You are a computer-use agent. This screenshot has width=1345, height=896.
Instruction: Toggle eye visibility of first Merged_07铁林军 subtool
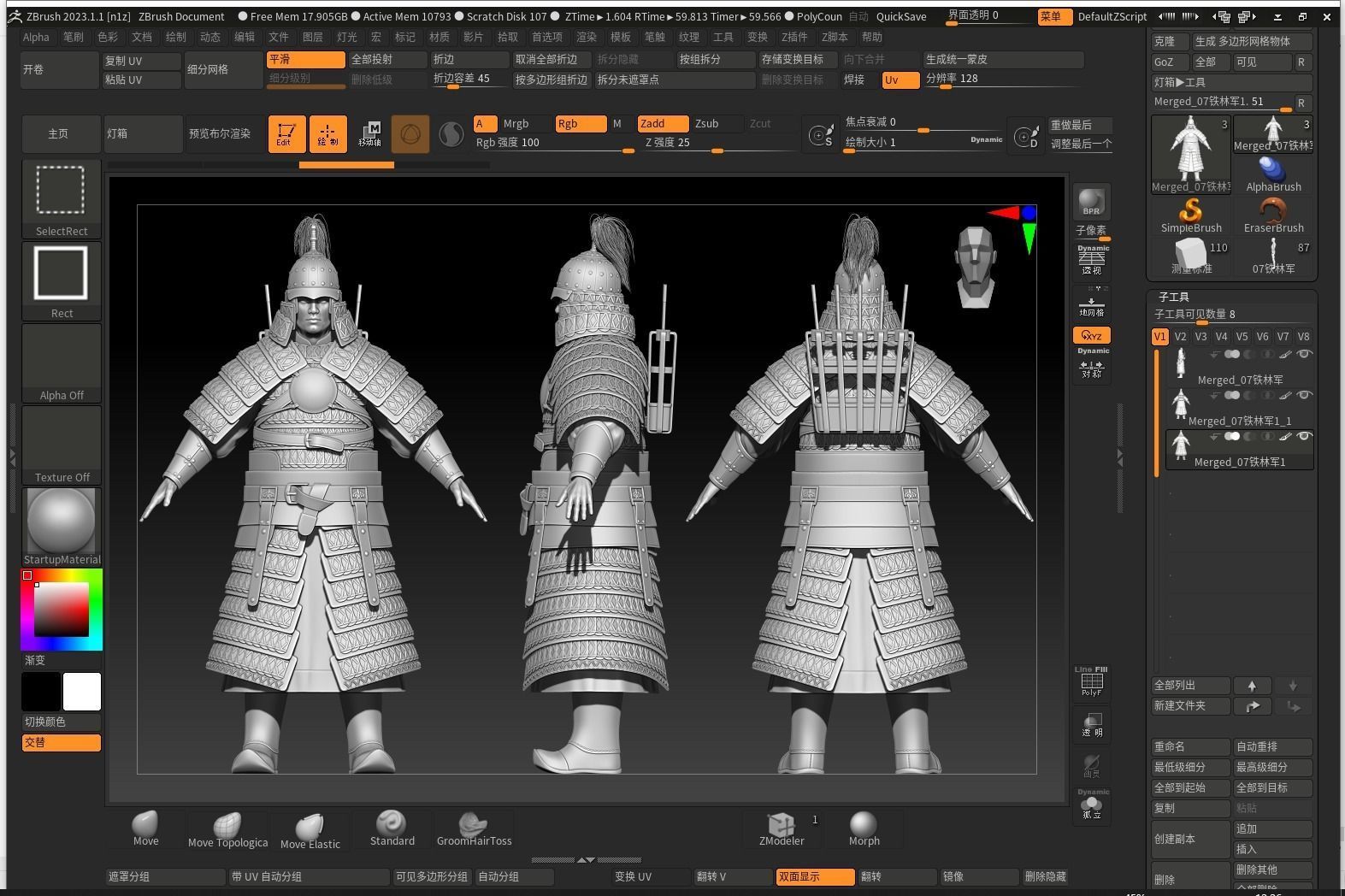1304,354
